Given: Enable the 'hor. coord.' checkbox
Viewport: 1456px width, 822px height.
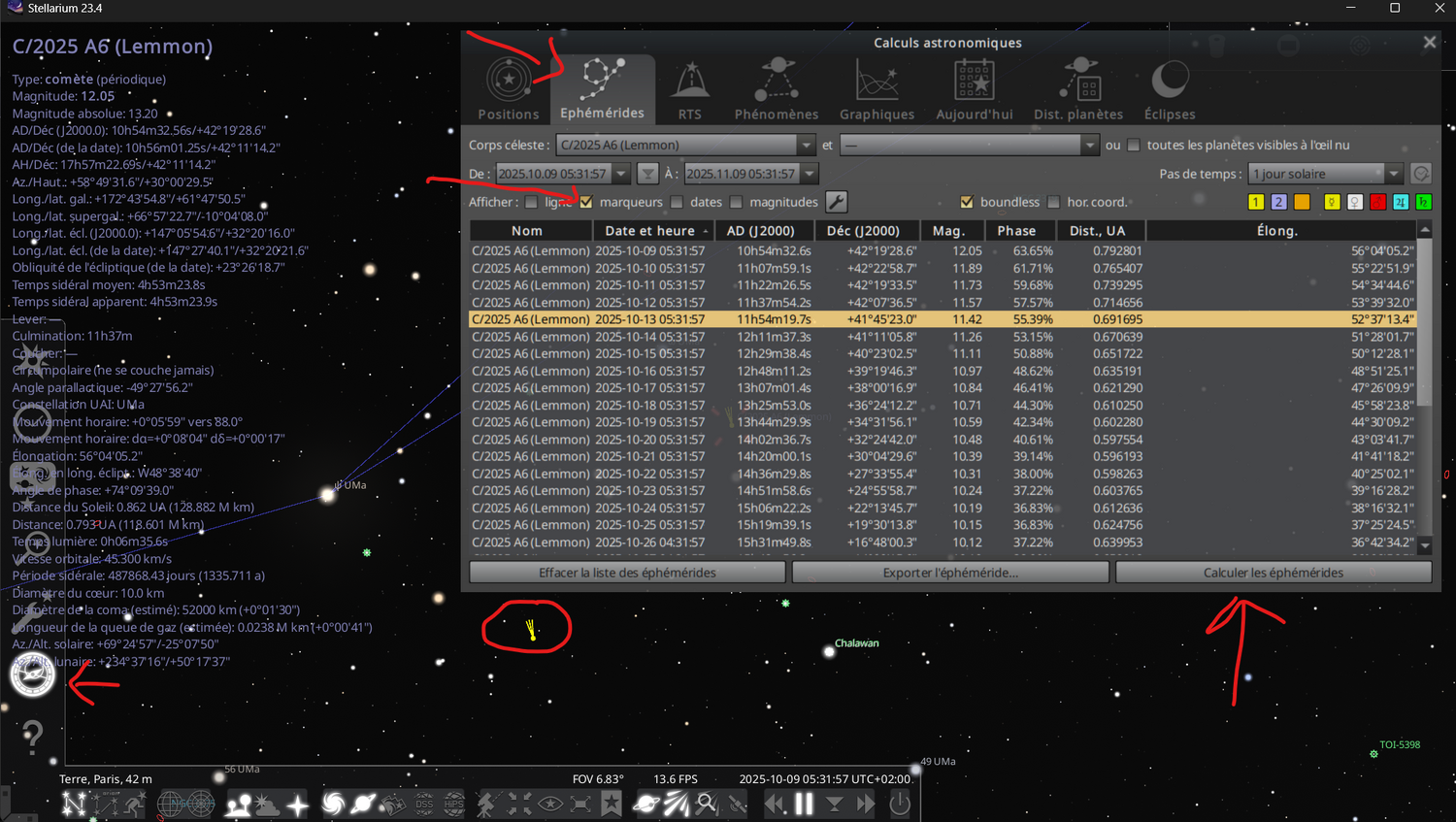Looking at the screenshot, I should click(1053, 202).
